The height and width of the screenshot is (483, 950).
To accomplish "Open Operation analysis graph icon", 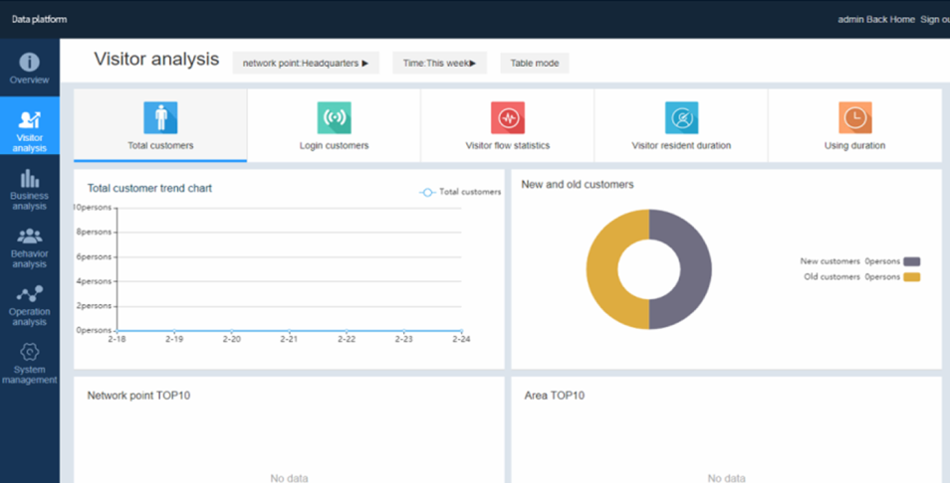I will [x=29, y=294].
